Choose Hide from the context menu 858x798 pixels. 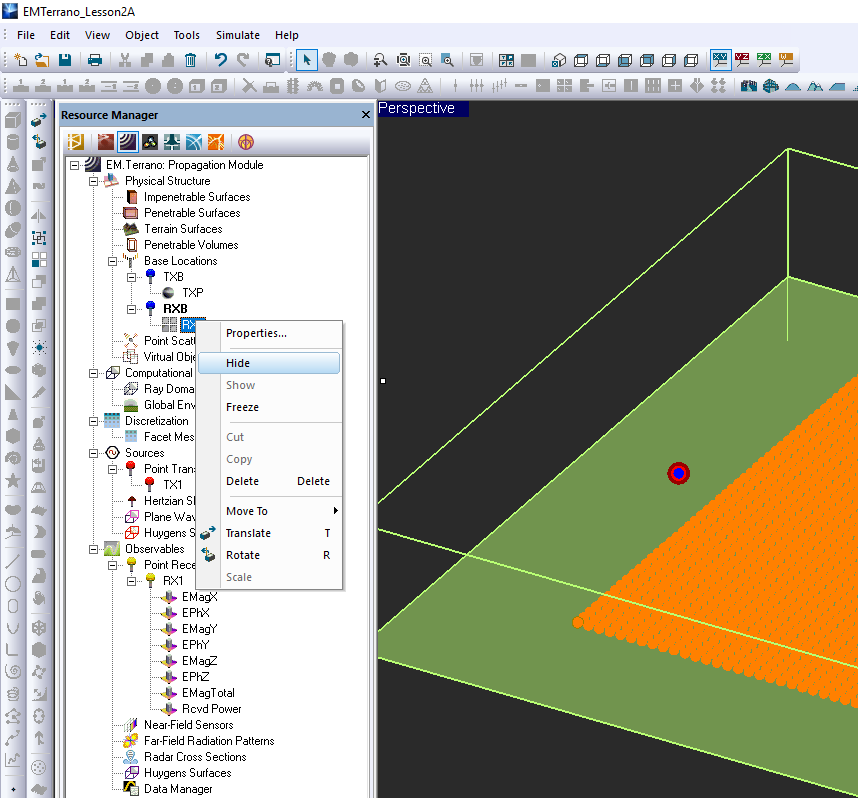pos(238,363)
